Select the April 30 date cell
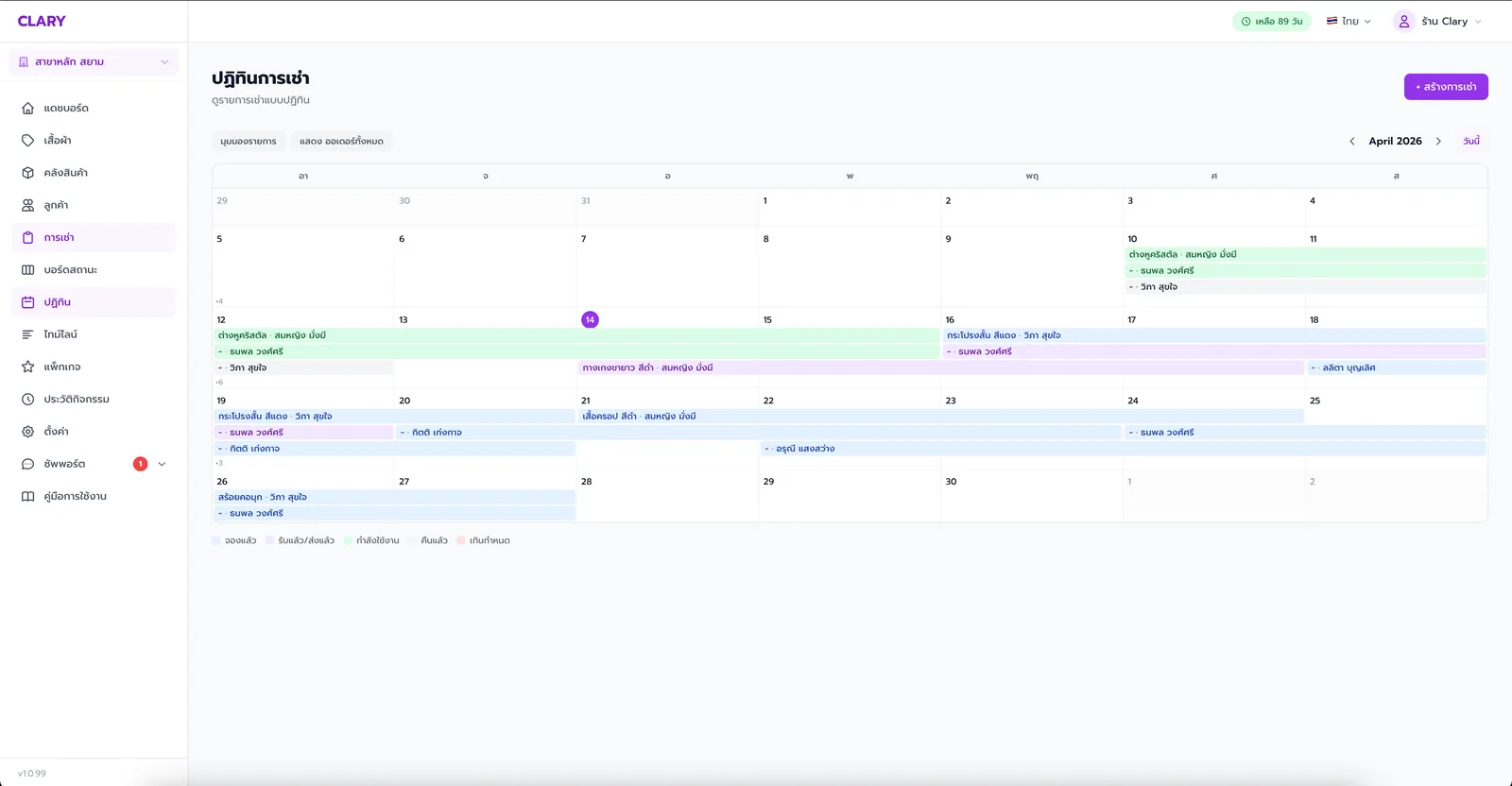 pos(1031,496)
